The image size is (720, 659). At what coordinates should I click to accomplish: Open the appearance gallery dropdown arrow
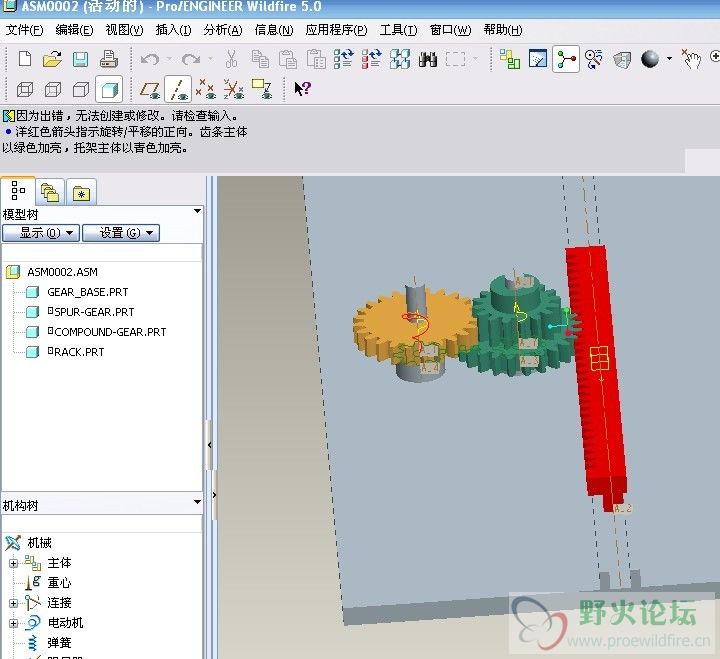pyautogui.click(x=669, y=59)
